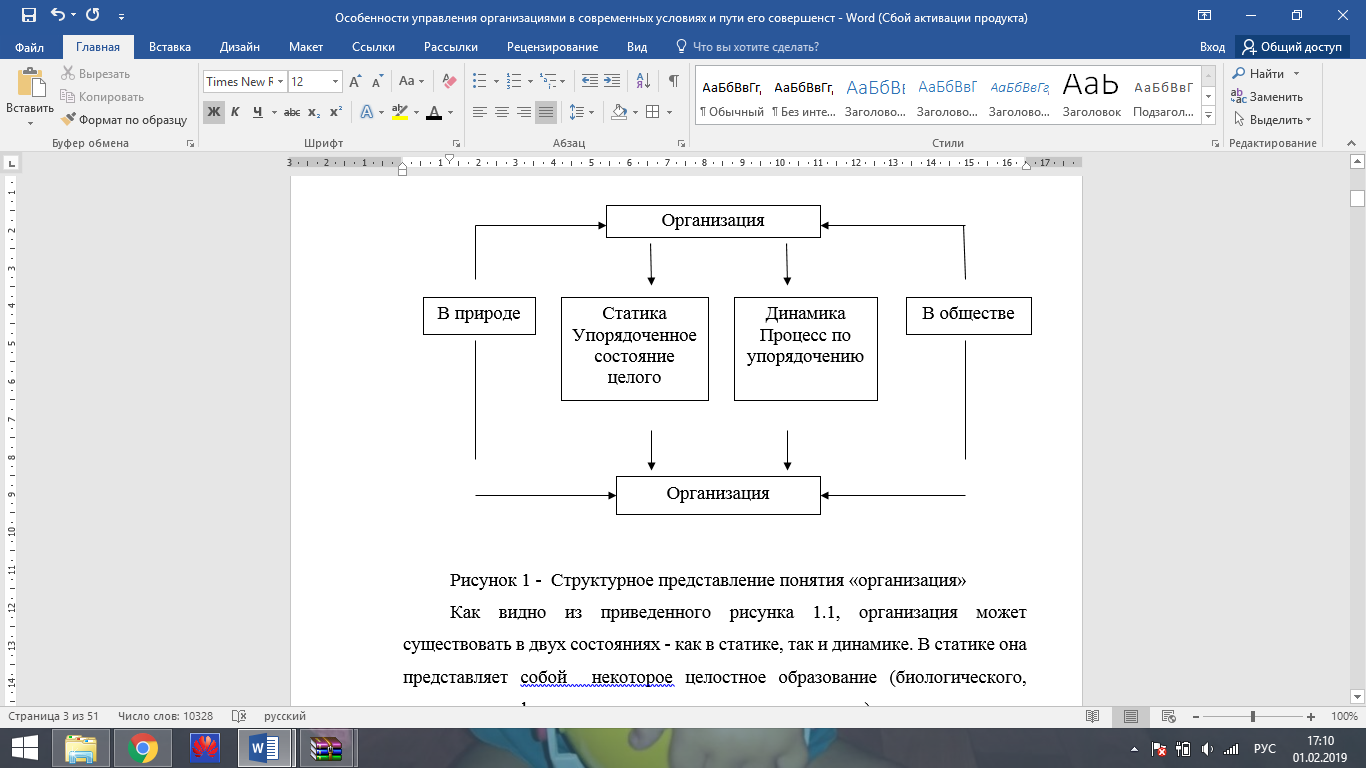Undo the last action
Screen dimensions: 1366x768
coord(57,17)
